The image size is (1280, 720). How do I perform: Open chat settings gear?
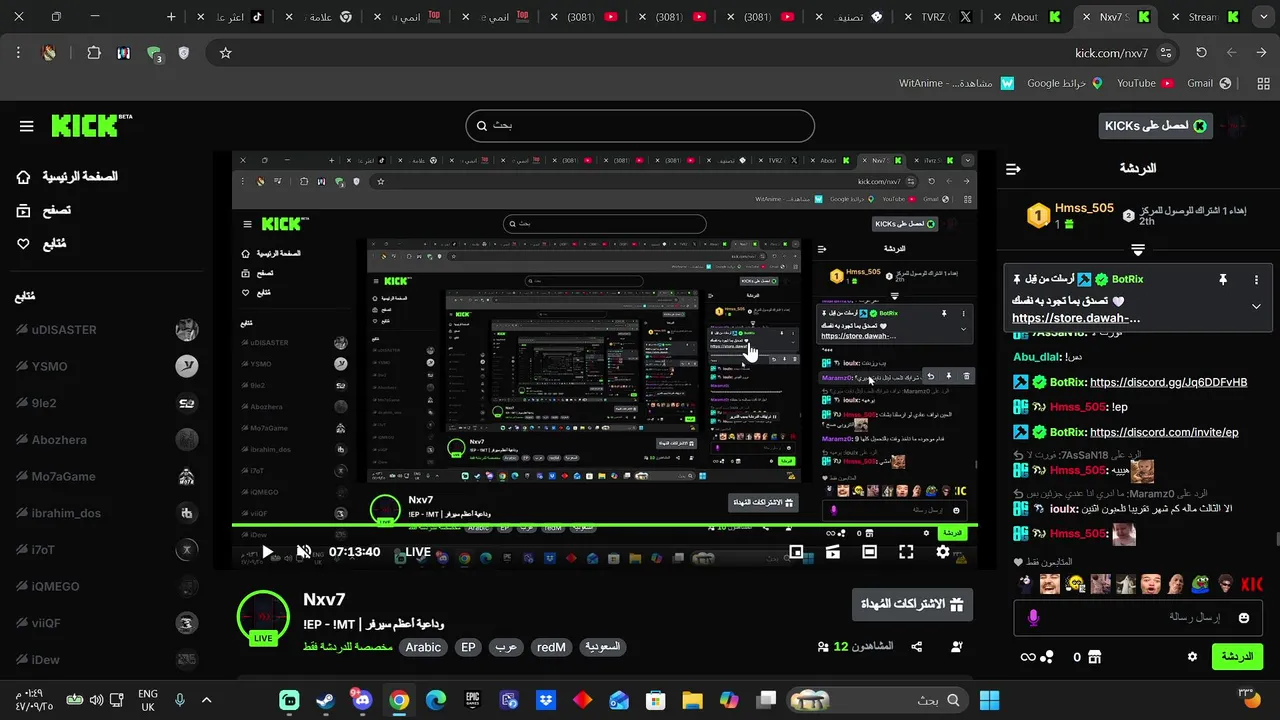[1192, 657]
